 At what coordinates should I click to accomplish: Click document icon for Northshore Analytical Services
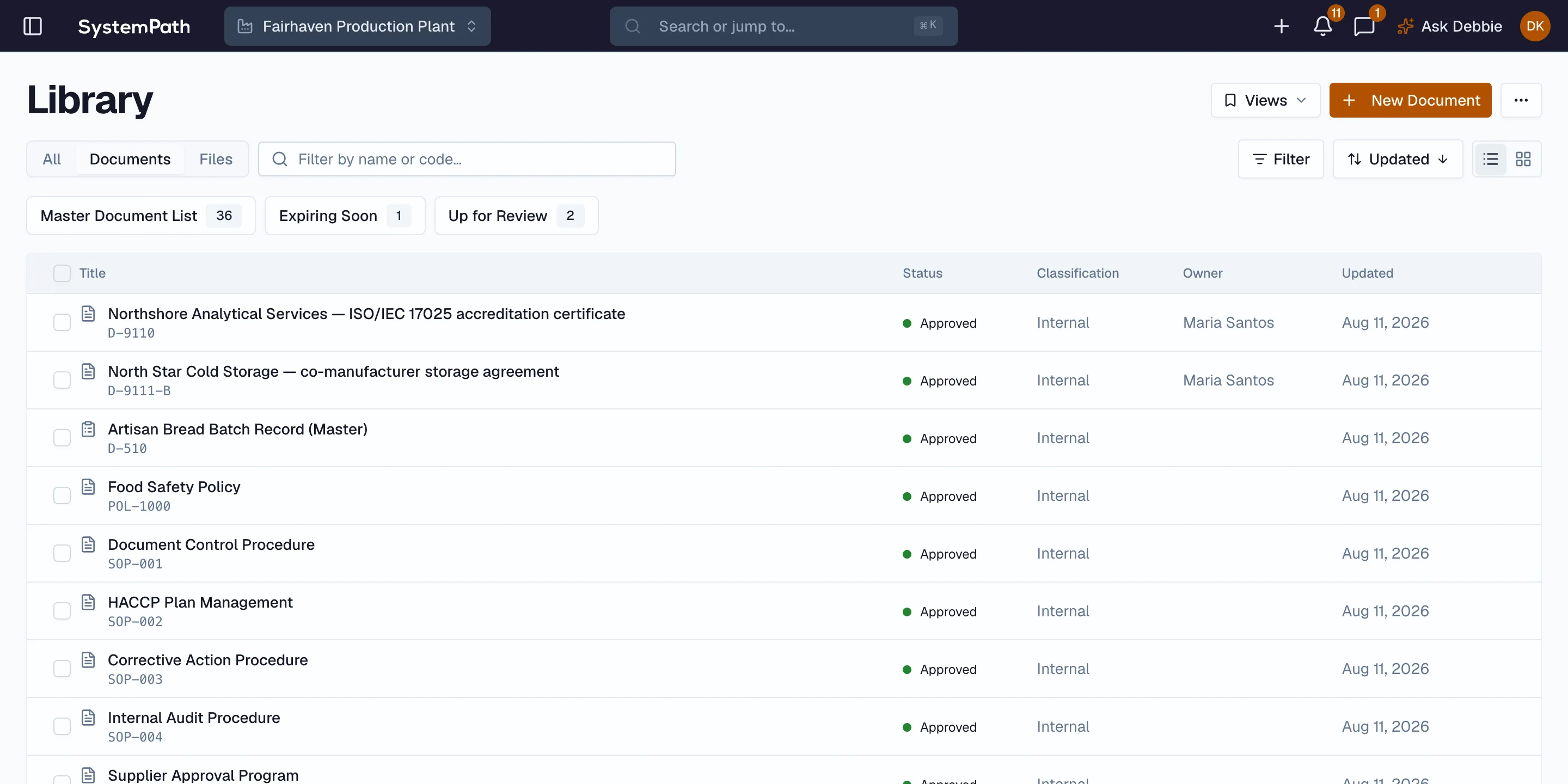(x=88, y=314)
